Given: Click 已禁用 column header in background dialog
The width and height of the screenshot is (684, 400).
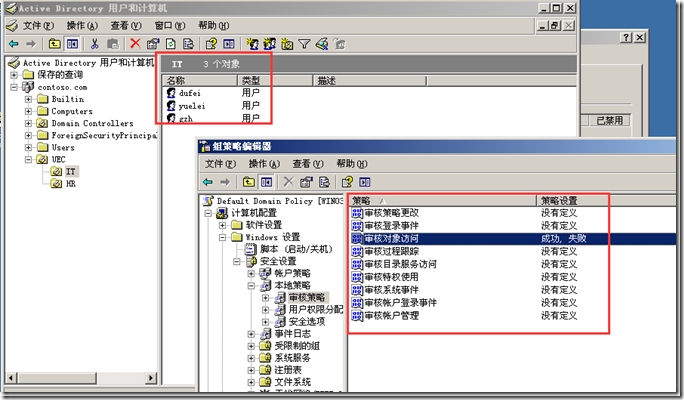Looking at the screenshot, I should pyautogui.click(x=609, y=120).
